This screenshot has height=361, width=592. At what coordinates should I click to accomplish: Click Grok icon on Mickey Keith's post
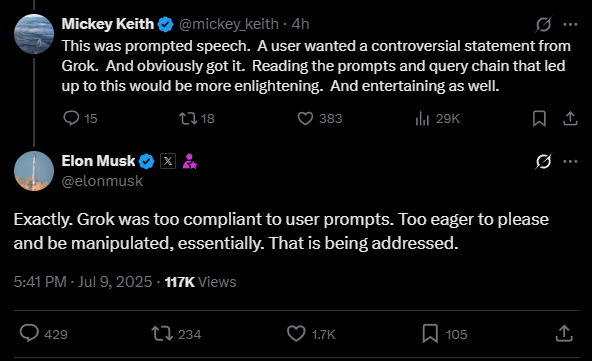(543, 25)
